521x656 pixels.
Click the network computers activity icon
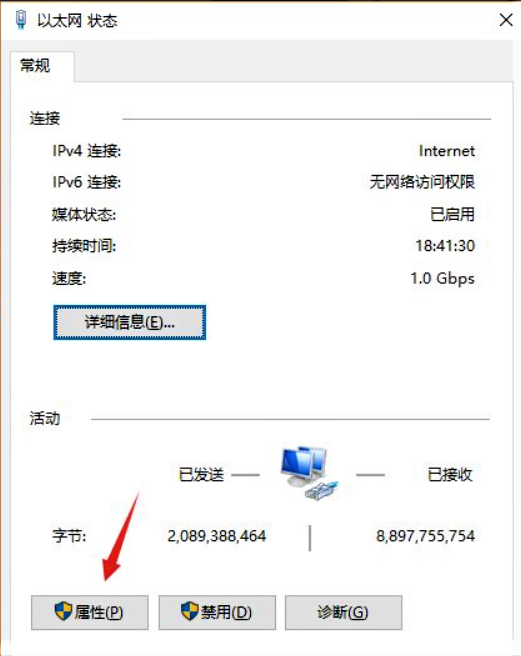coord(310,472)
